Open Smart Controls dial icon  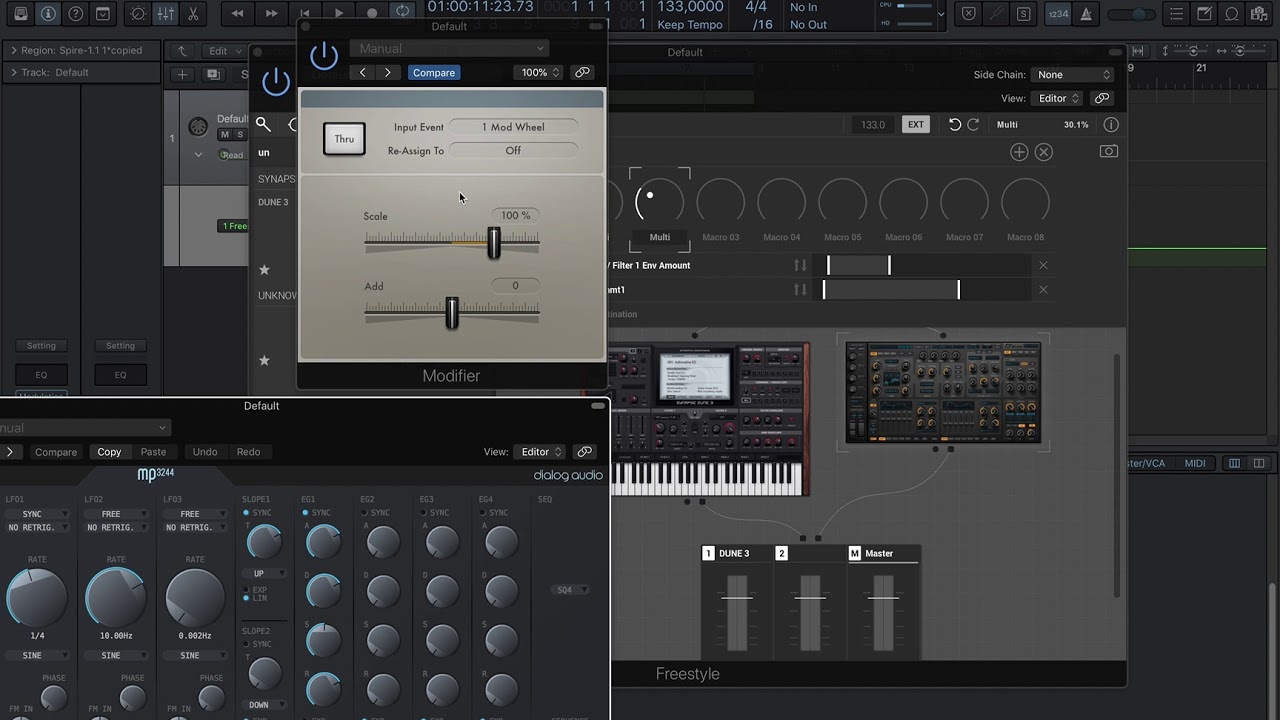138,14
